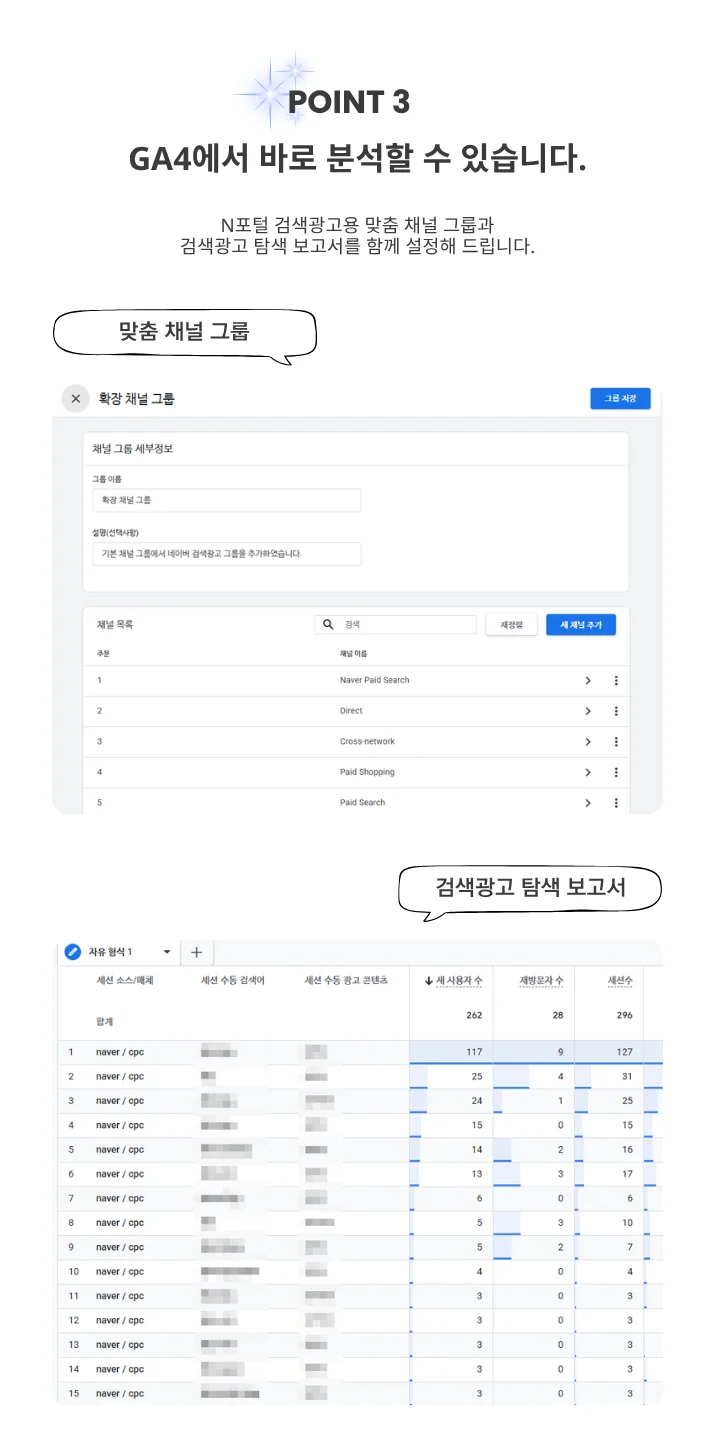Open more options for Paid Search channel
Screen dimensions: 715x1444
[x=616, y=802]
